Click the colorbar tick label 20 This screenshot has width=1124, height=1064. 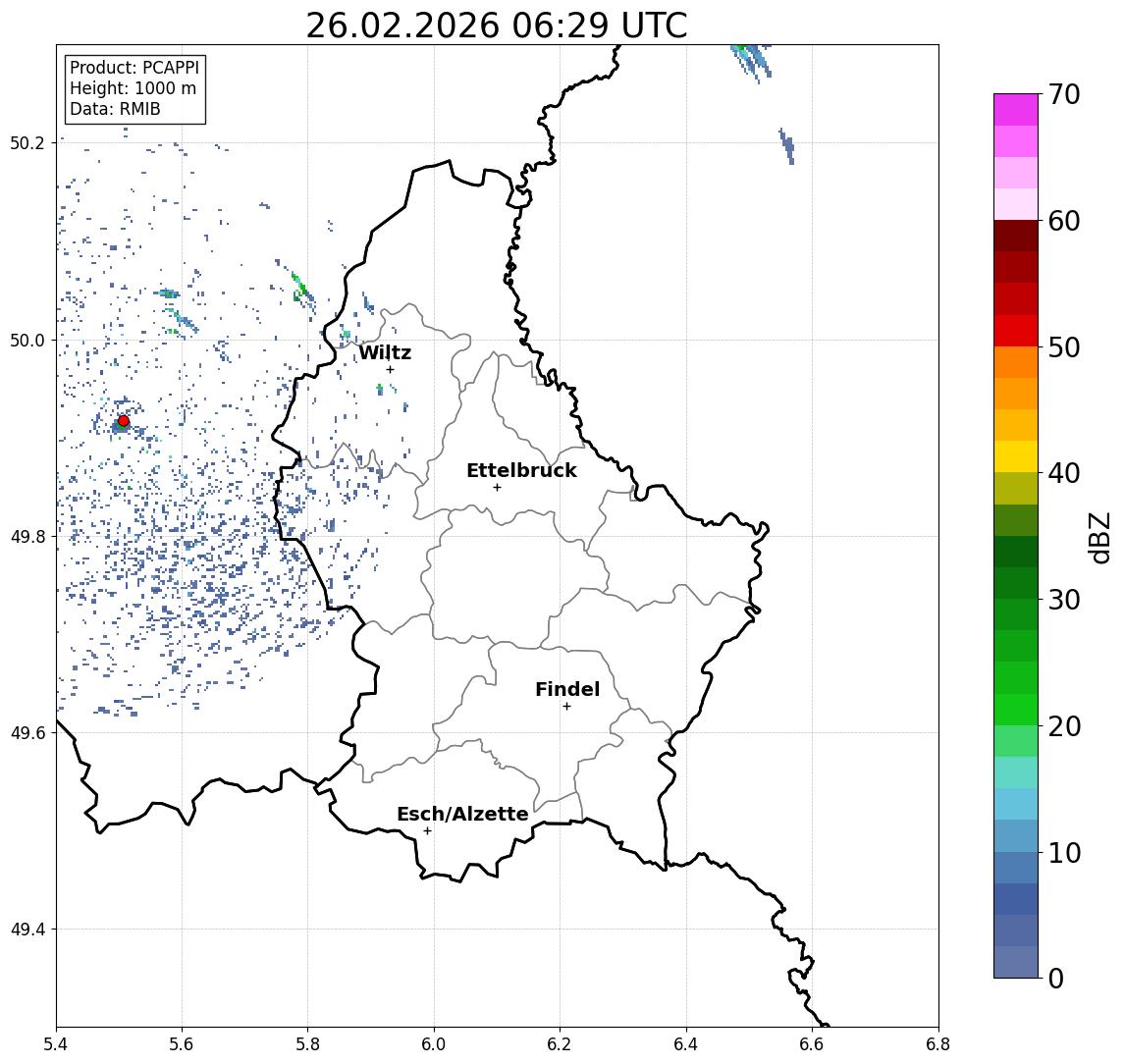(1064, 725)
